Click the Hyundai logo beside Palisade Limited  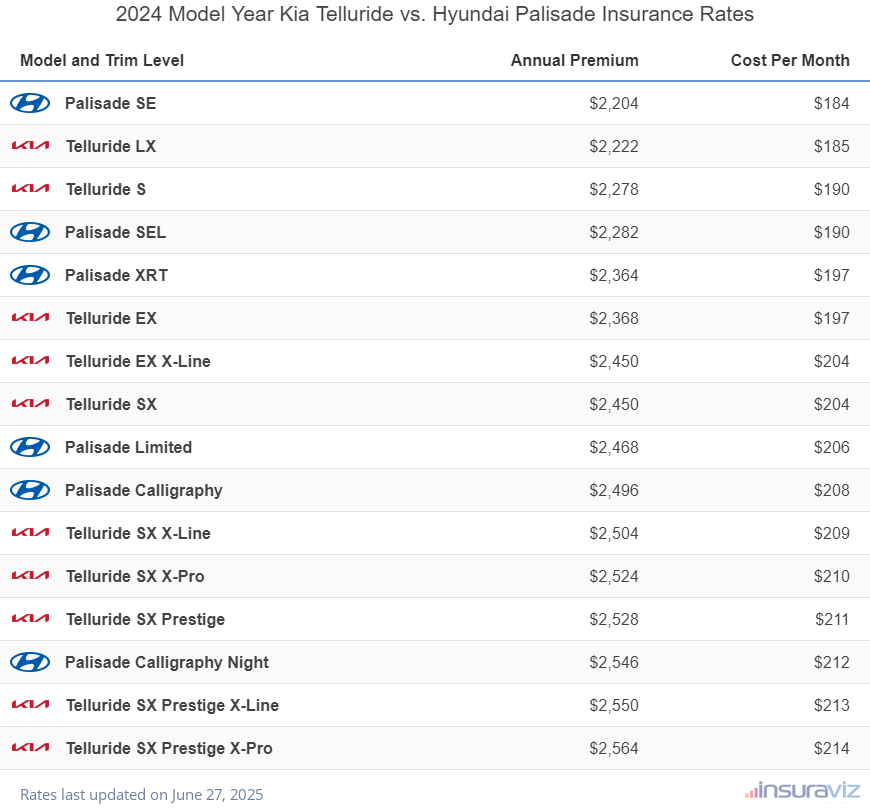[30, 447]
